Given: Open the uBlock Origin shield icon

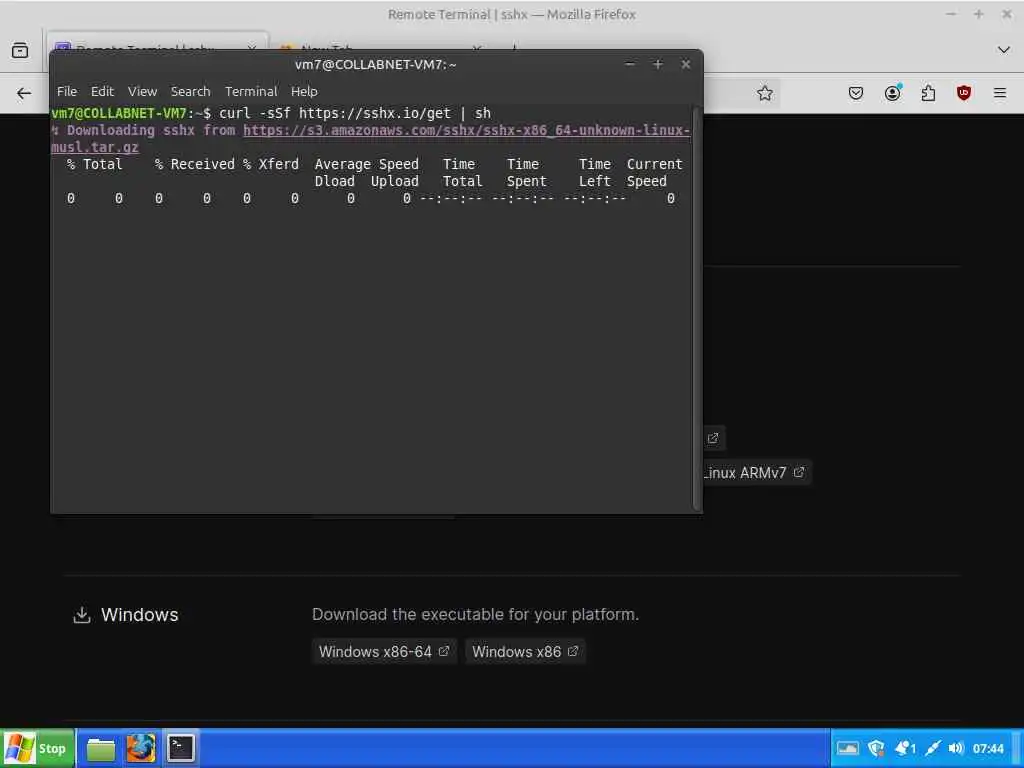Looking at the screenshot, I should tap(964, 93).
